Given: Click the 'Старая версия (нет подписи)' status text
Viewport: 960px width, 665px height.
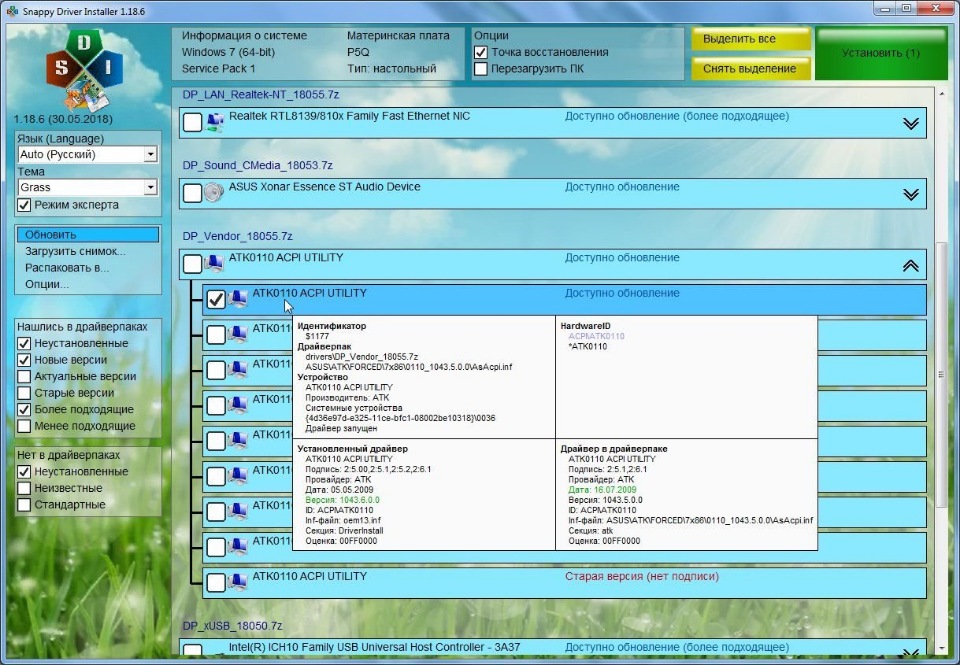Looking at the screenshot, I should click(642, 576).
